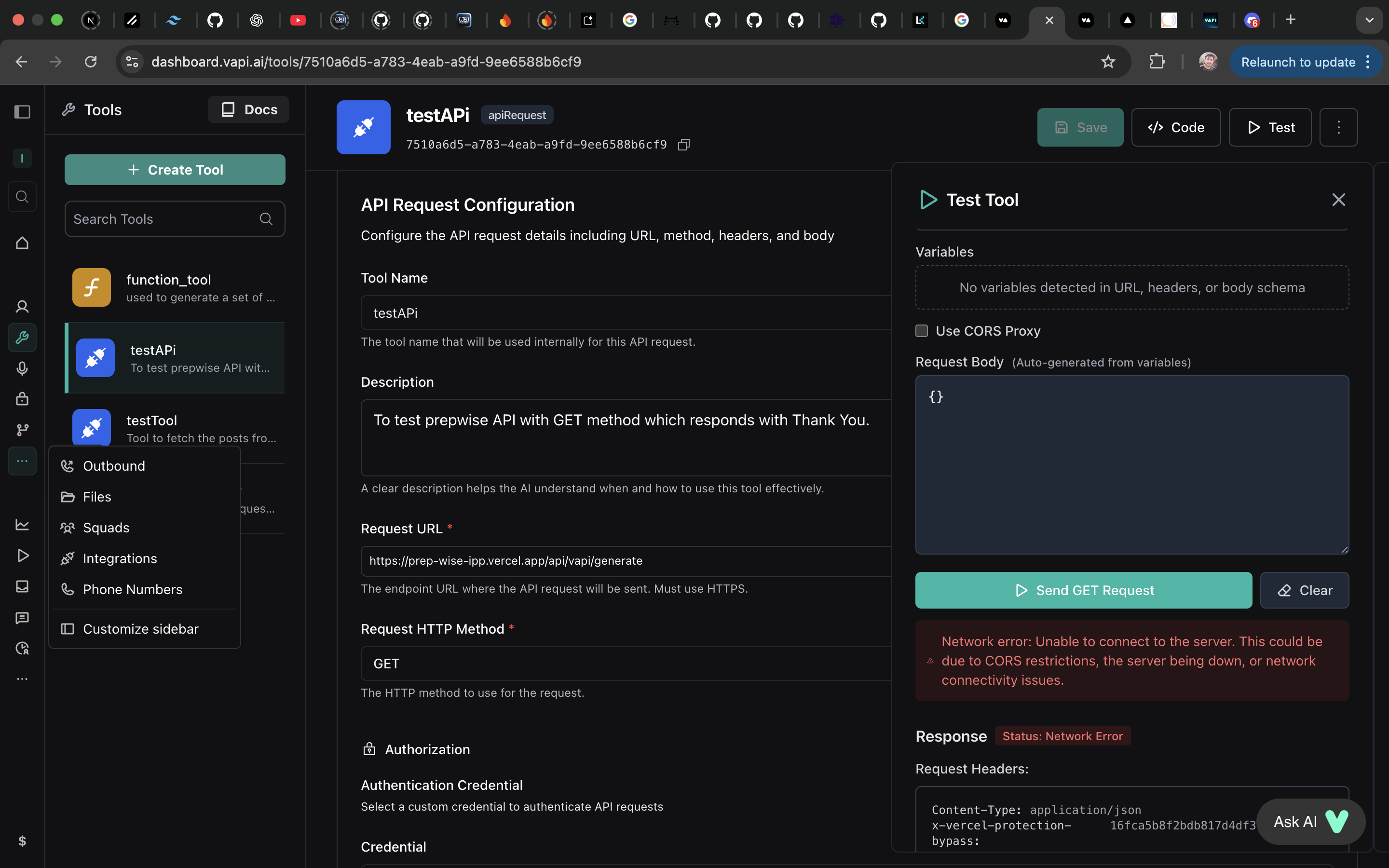Close the Test Tool panel

[x=1338, y=200]
